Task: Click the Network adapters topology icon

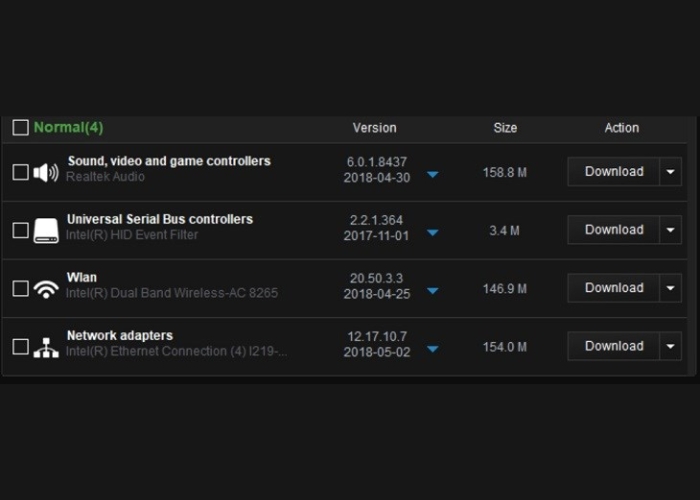Action: click(x=46, y=347)
